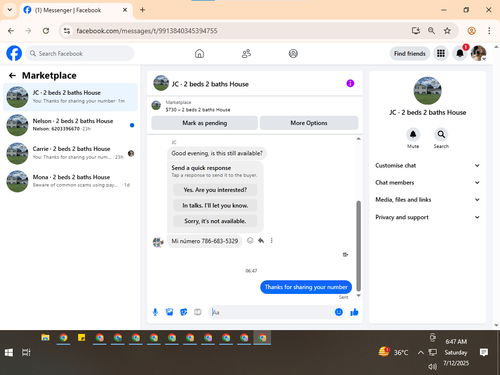Open Chrome zoom magnifier icon

[431, 31]
